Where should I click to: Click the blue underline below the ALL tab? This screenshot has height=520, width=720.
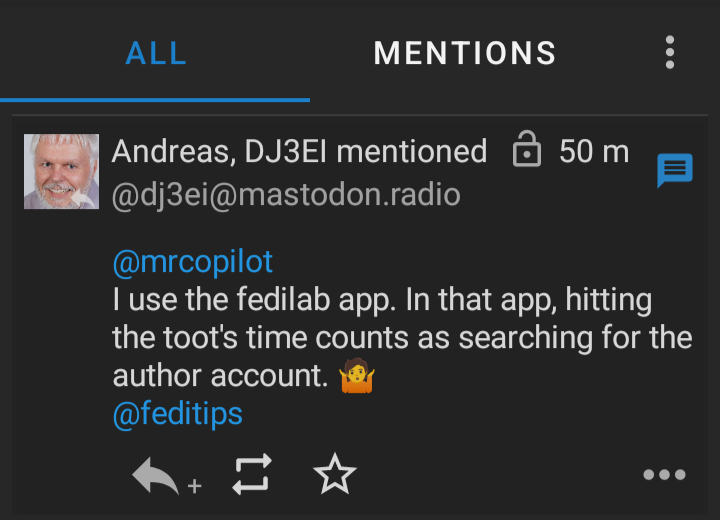155,99
